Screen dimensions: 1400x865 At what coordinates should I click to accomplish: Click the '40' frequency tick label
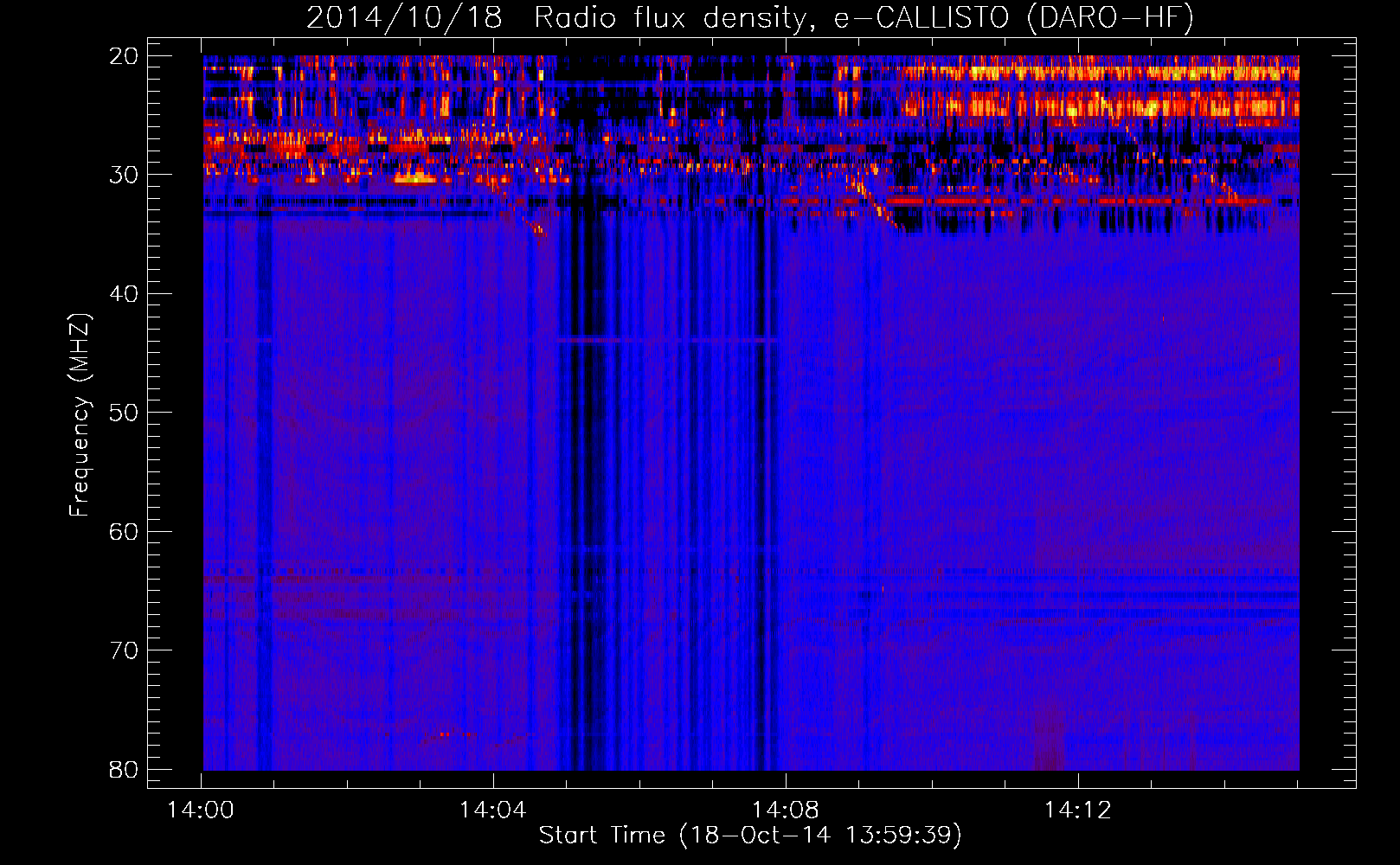point(124,294)
